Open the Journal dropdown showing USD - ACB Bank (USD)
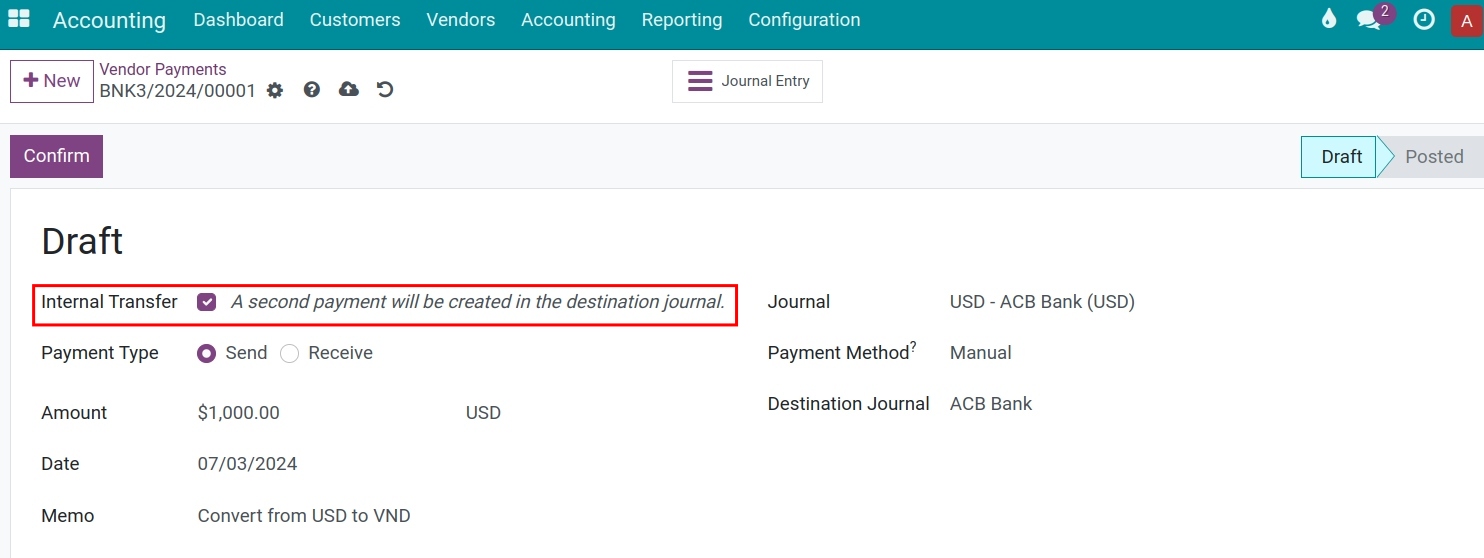This screenshot has width=1484, height=558. 1042,302
